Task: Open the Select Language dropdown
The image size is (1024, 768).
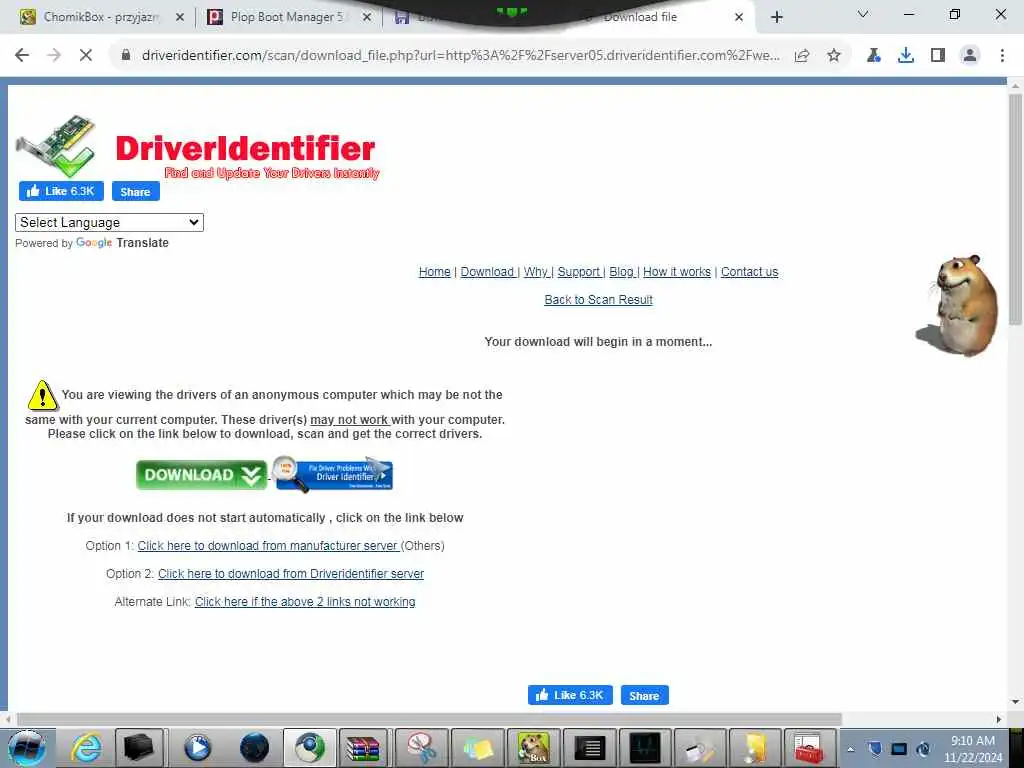Action: click(109, 223)
